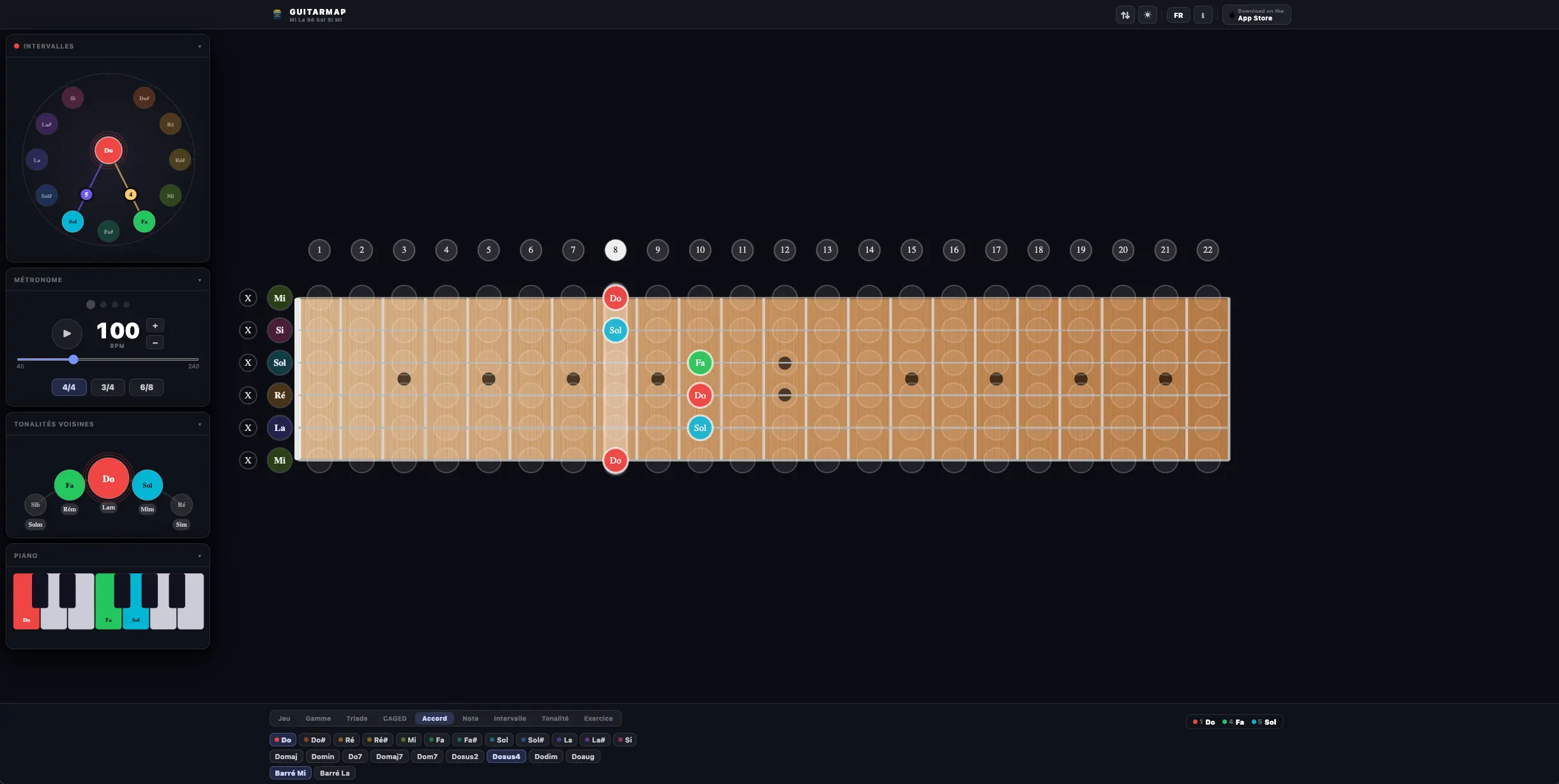Mute the high Mi string X button
This screenshot has height=784, width=1559.
(x=248, y=298)
